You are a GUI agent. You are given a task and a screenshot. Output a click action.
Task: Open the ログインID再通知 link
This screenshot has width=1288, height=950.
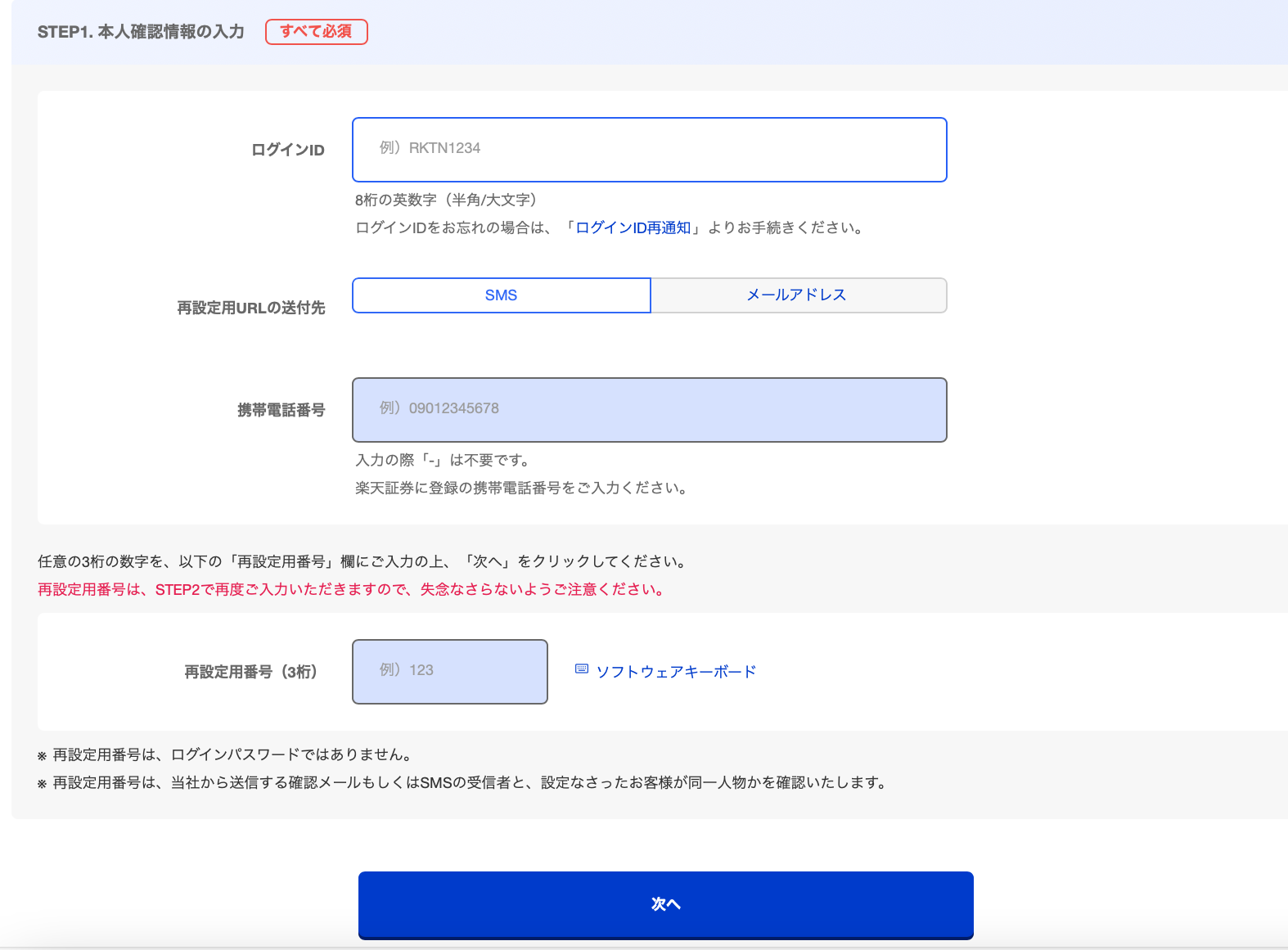pyautogui.click(x=633, y=228)
